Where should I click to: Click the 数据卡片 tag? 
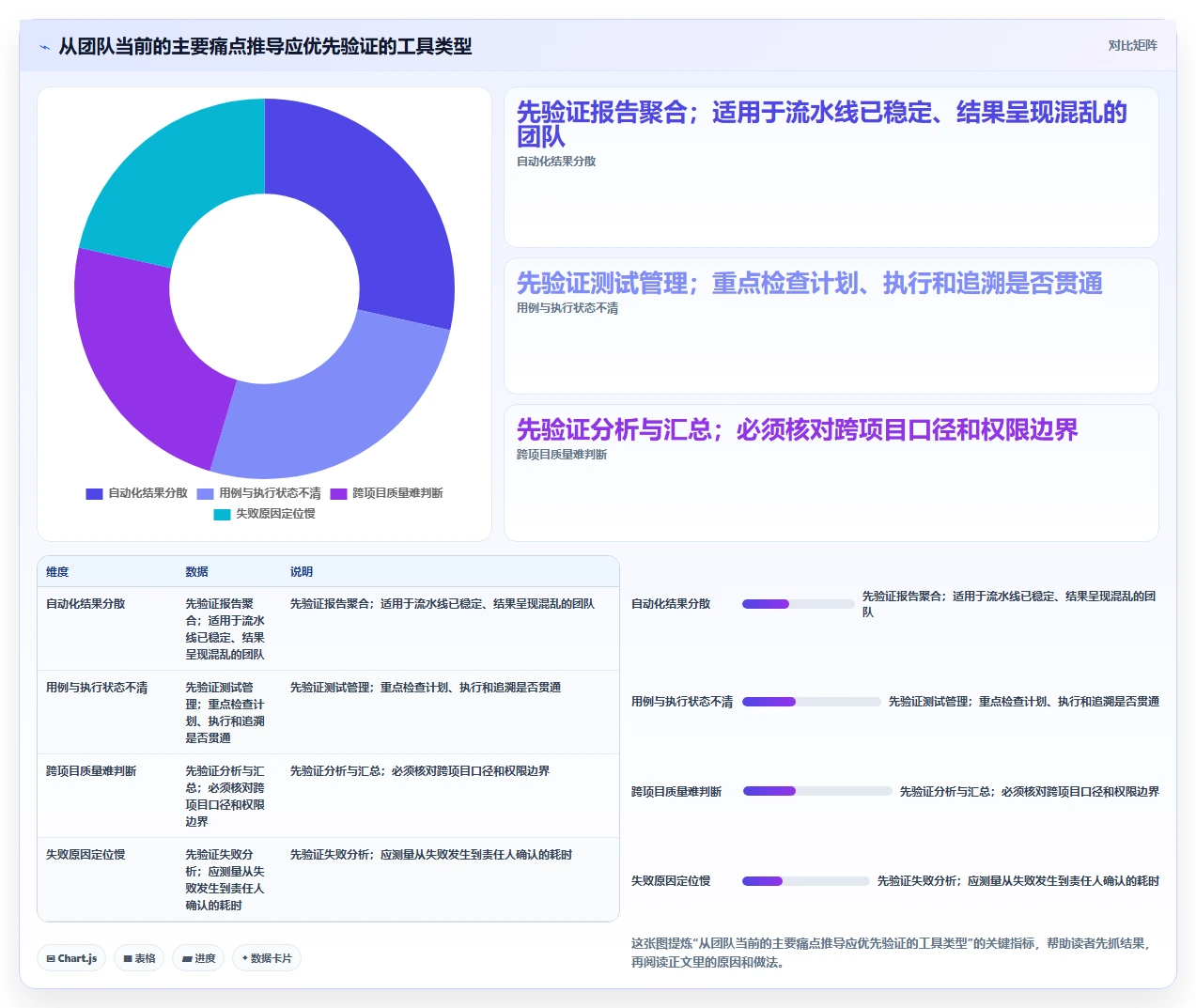tap(267, 958)
